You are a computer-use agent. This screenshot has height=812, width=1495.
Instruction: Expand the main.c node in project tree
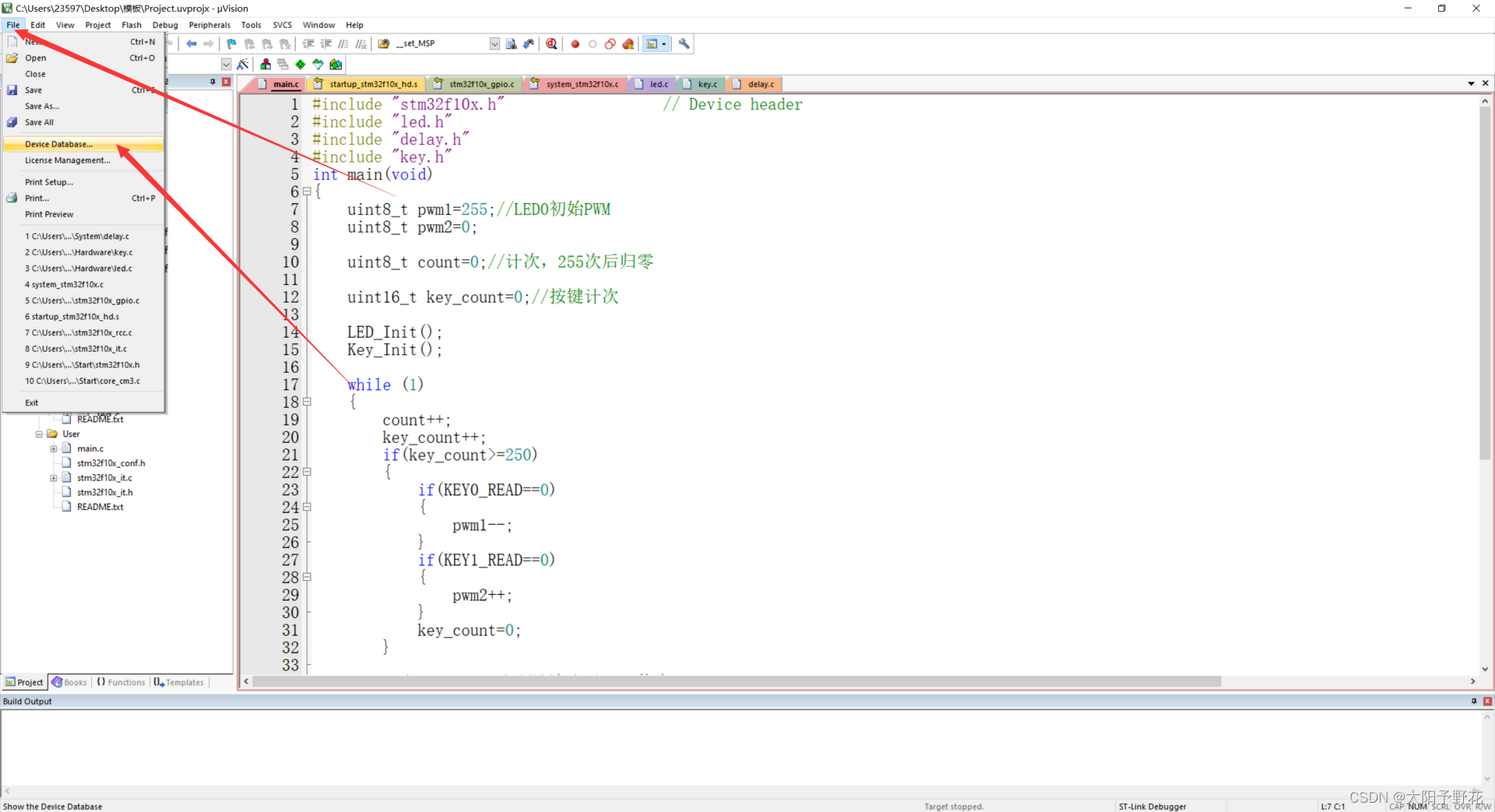click(x=54, y=449)
